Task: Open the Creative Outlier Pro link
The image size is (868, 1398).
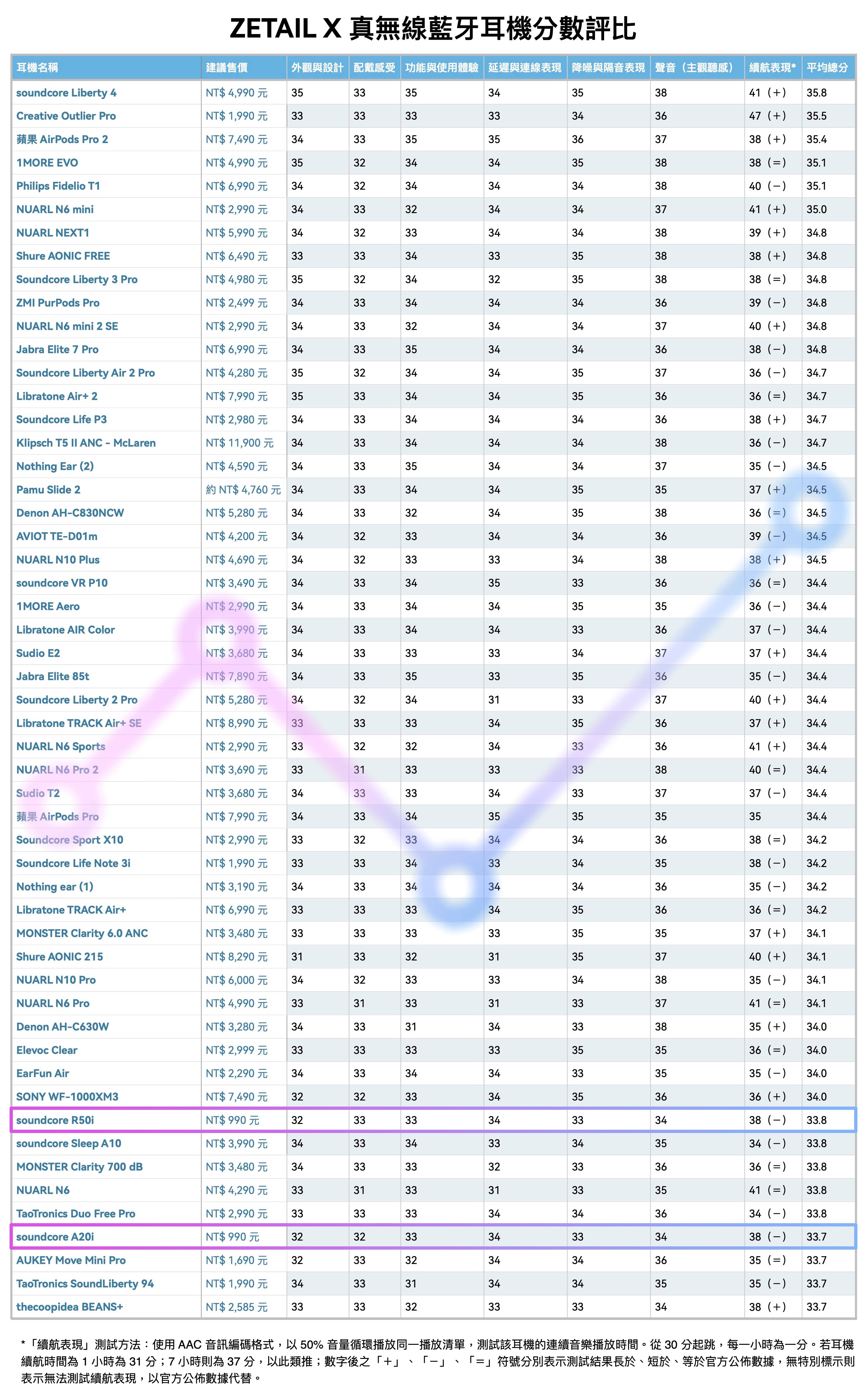Action: click(66, 116)
